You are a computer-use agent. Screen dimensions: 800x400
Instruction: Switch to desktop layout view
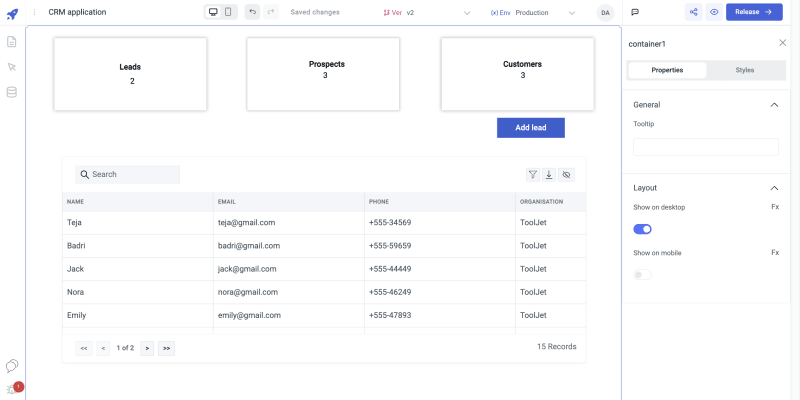click(x=214, y=12)
